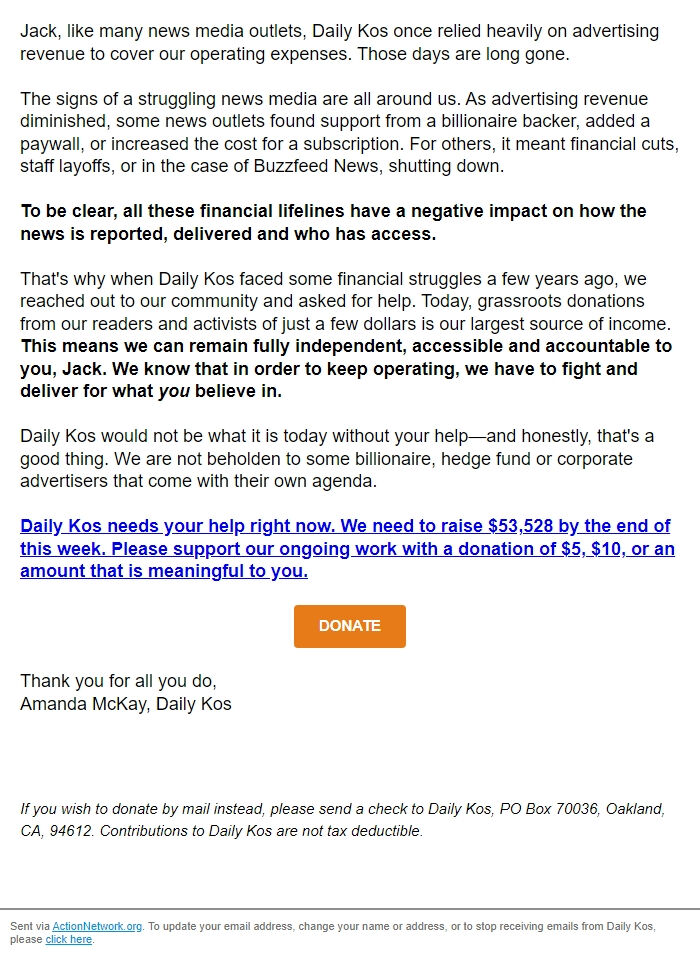
Task: Click the italicized mail-in donation instructions paragraph
Action: [x=340, y=820]
